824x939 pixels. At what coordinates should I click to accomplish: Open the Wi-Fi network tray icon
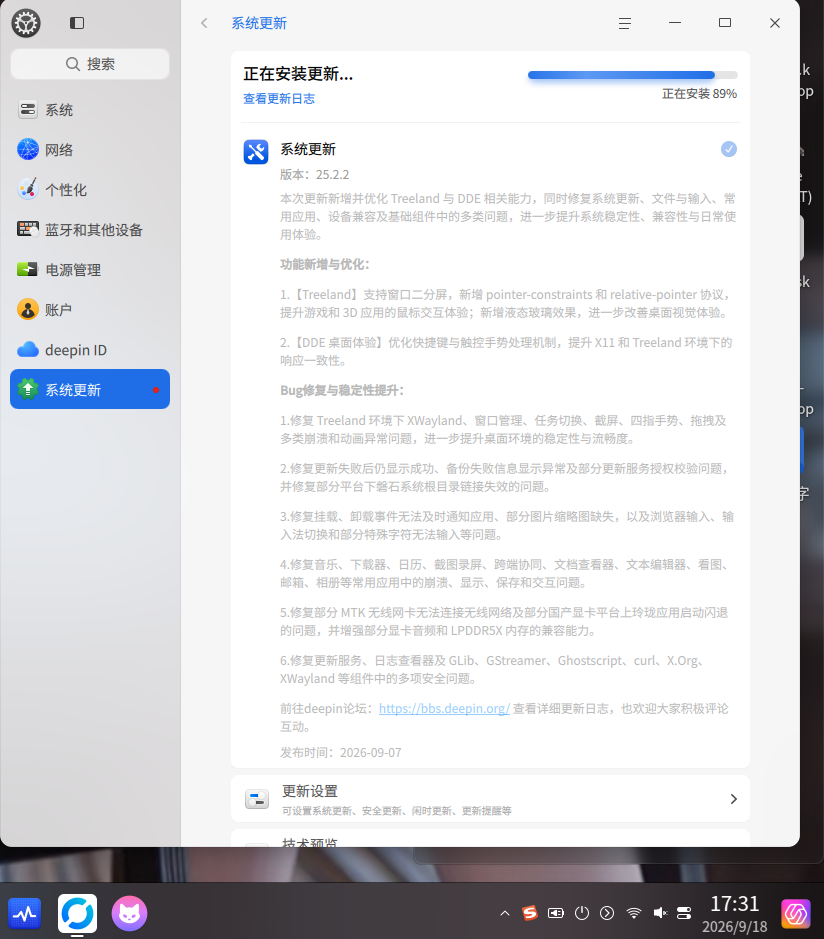tap(634, 913)
